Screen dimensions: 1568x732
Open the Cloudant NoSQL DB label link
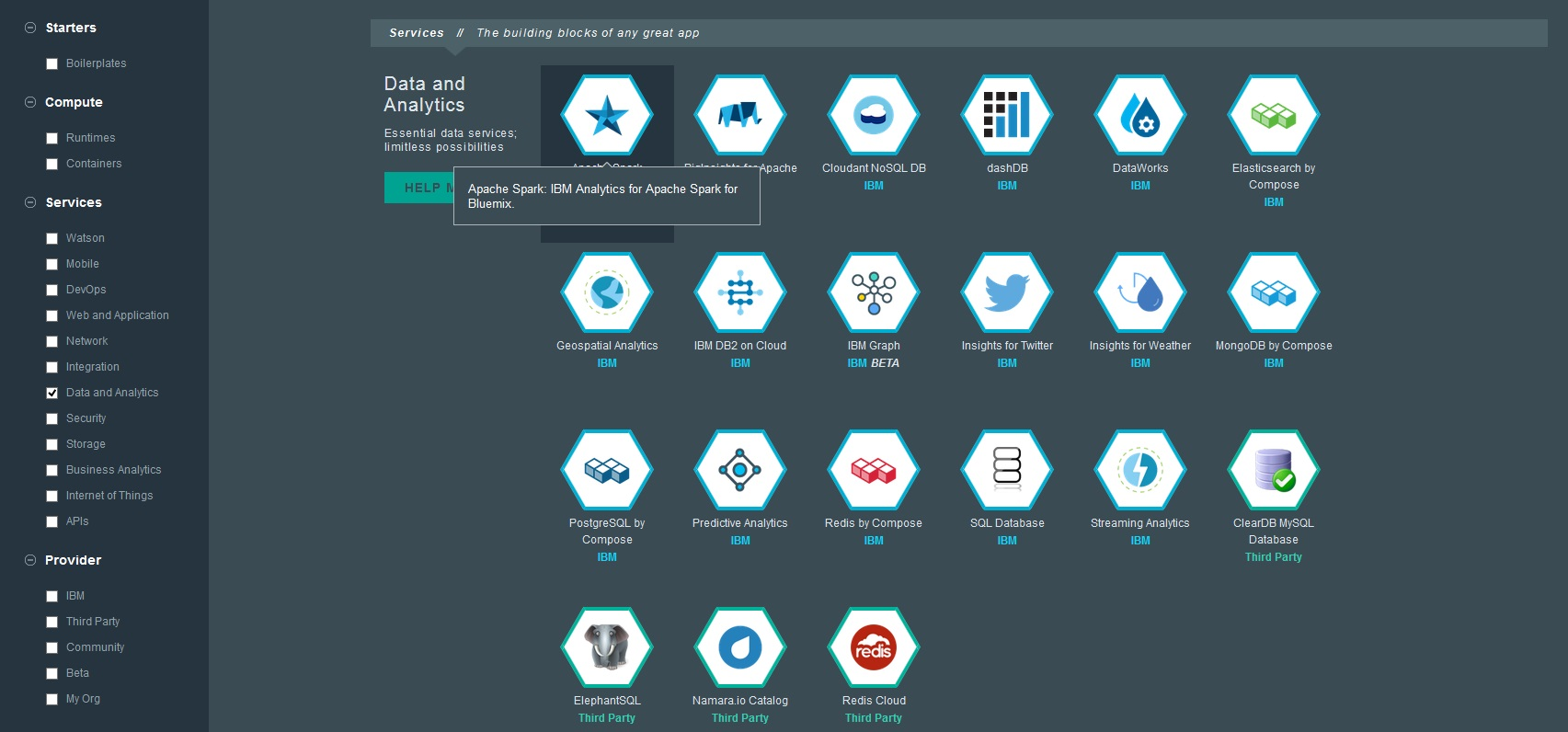(874, 168)
